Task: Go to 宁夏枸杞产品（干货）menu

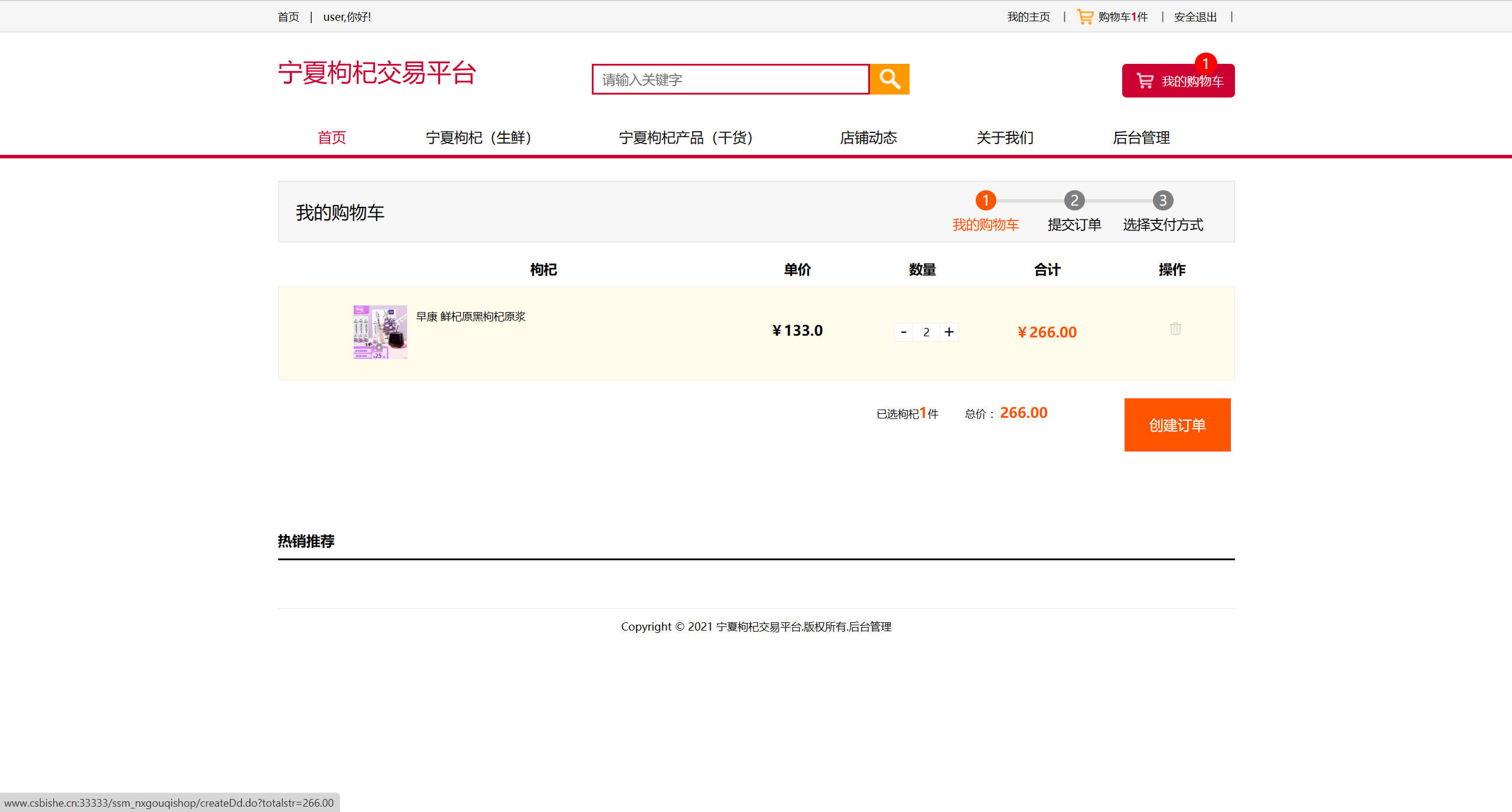Action: [x=685, y=138]
